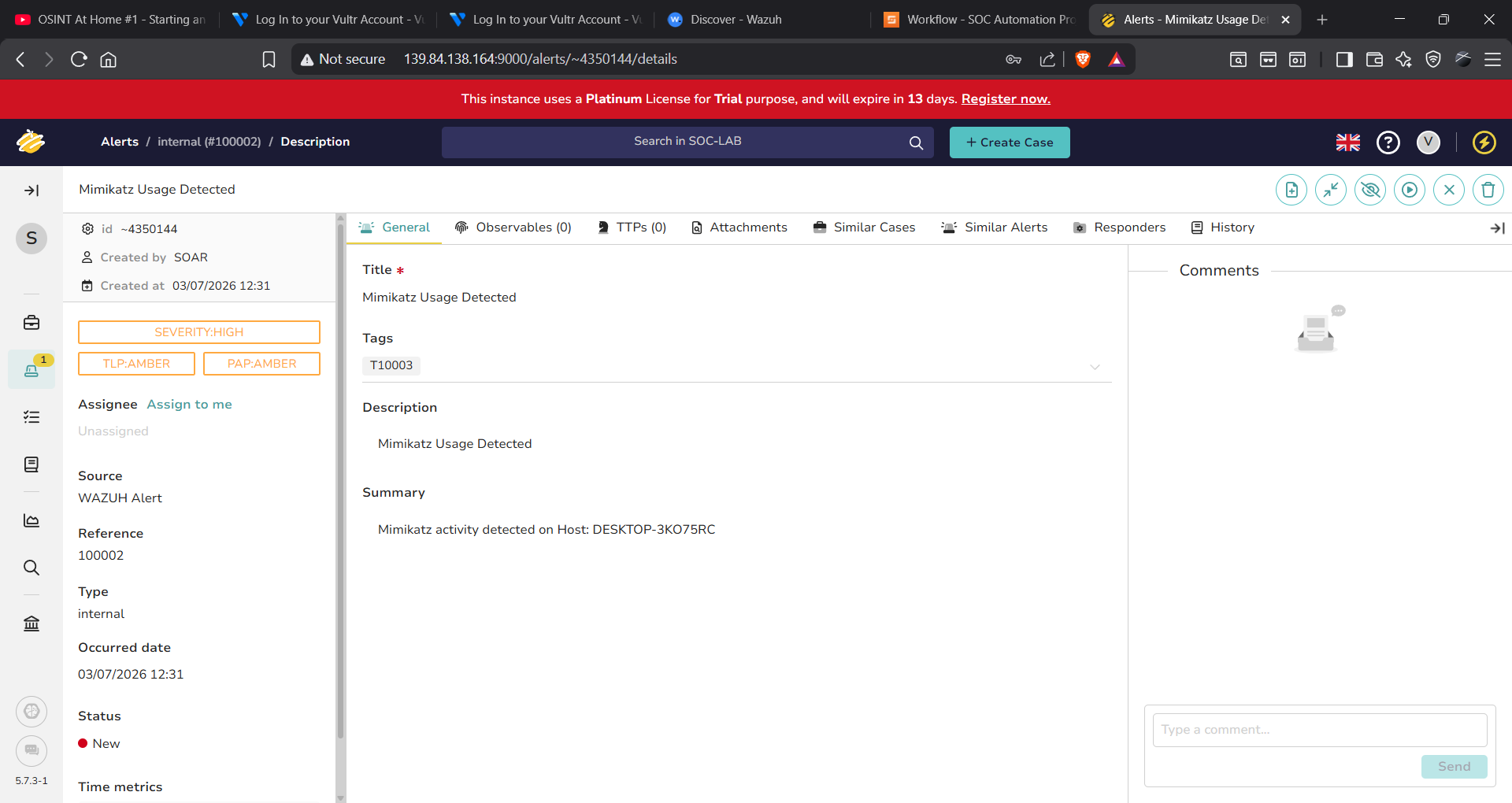Open the sidebar Search magnifier icon
The image size is (1512, 803).
point(31,568)
